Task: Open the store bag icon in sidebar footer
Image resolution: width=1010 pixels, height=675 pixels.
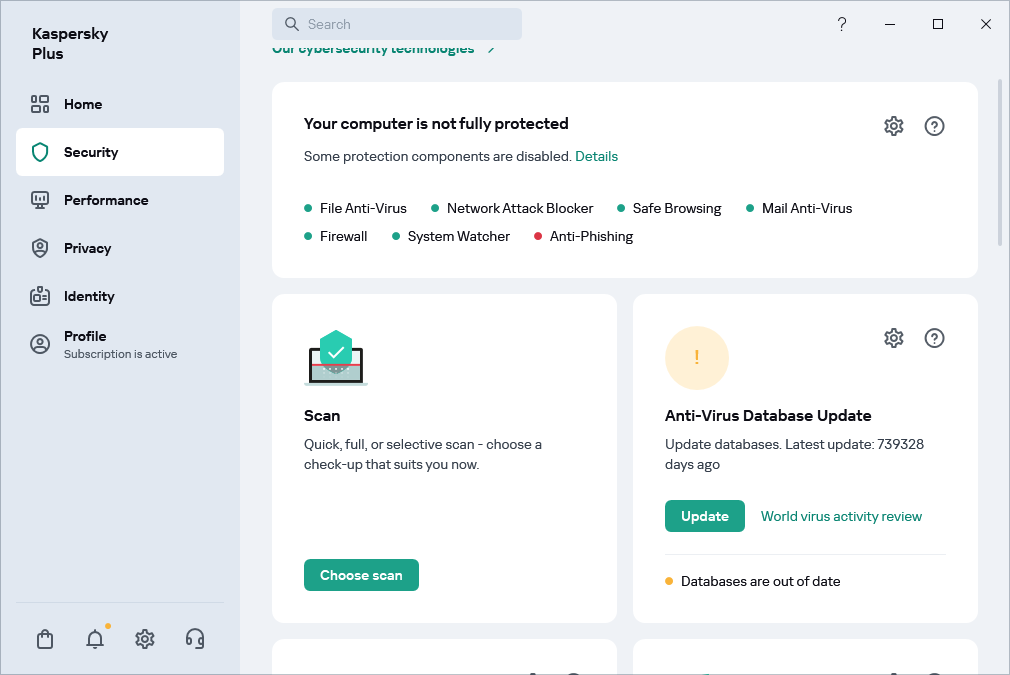Action: [x=45, y=639]
